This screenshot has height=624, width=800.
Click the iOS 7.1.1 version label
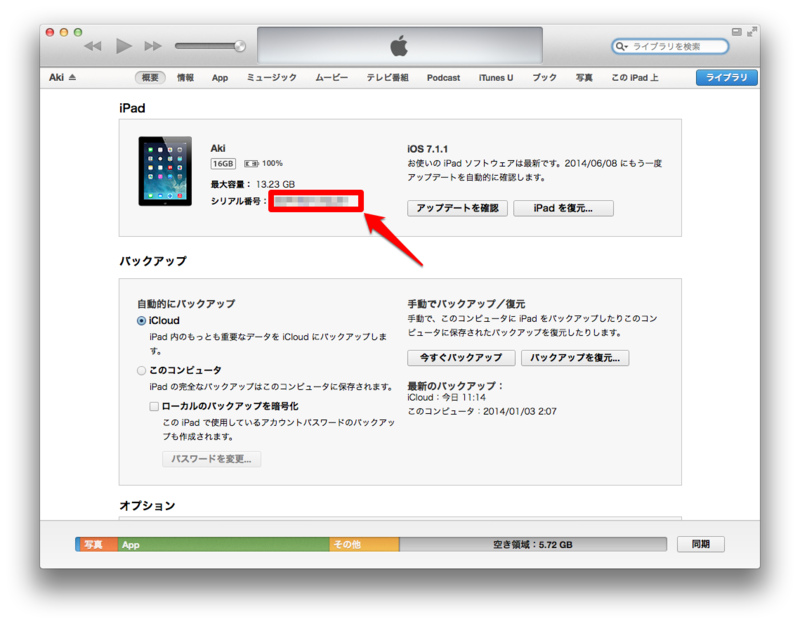pyautogui.click(x=428, y=149)
